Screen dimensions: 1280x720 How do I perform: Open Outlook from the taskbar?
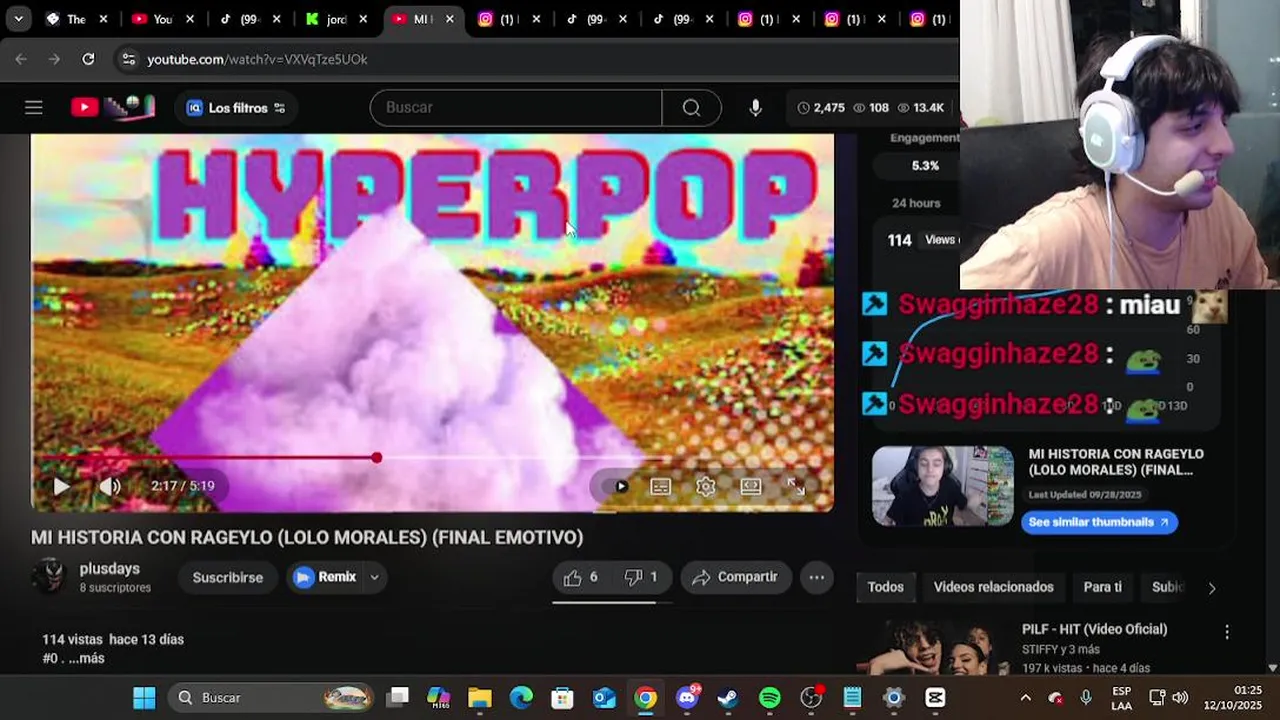click(x=604, y=697)
